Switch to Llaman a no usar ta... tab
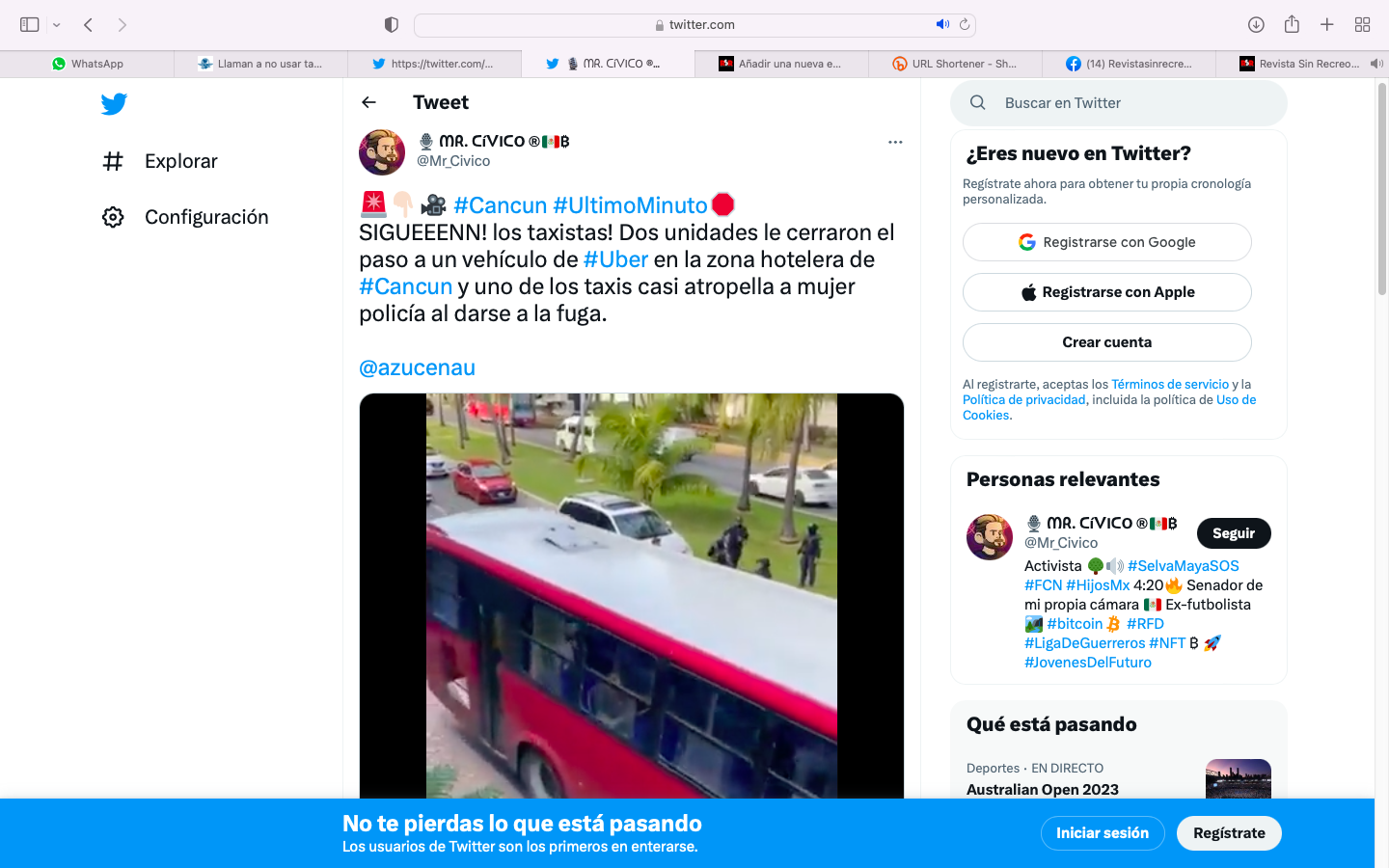Image resolution: width=1389 pixels, height=868 pixels. 260,64
